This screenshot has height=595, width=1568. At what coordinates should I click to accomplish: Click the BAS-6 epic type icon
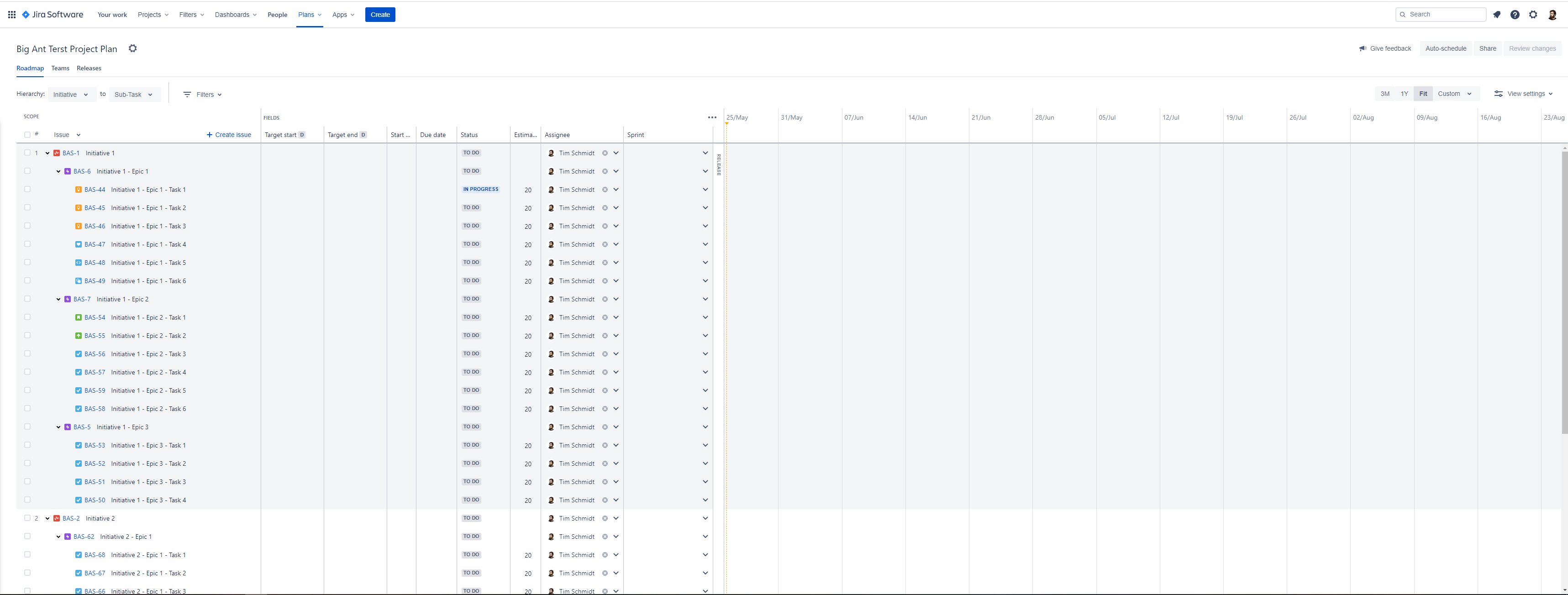68,171
